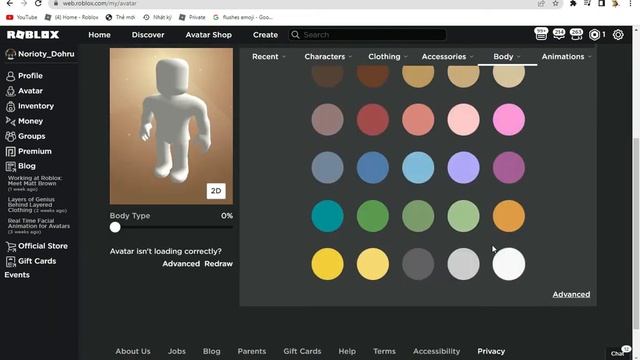Expand the Animations dropdown
Viewport: 640px width, 360px height.
click(x=567, y=57)
